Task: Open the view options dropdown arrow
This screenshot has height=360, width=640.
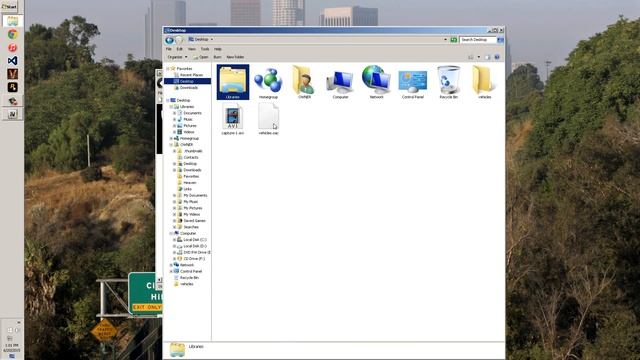Action: click(478, 57)
